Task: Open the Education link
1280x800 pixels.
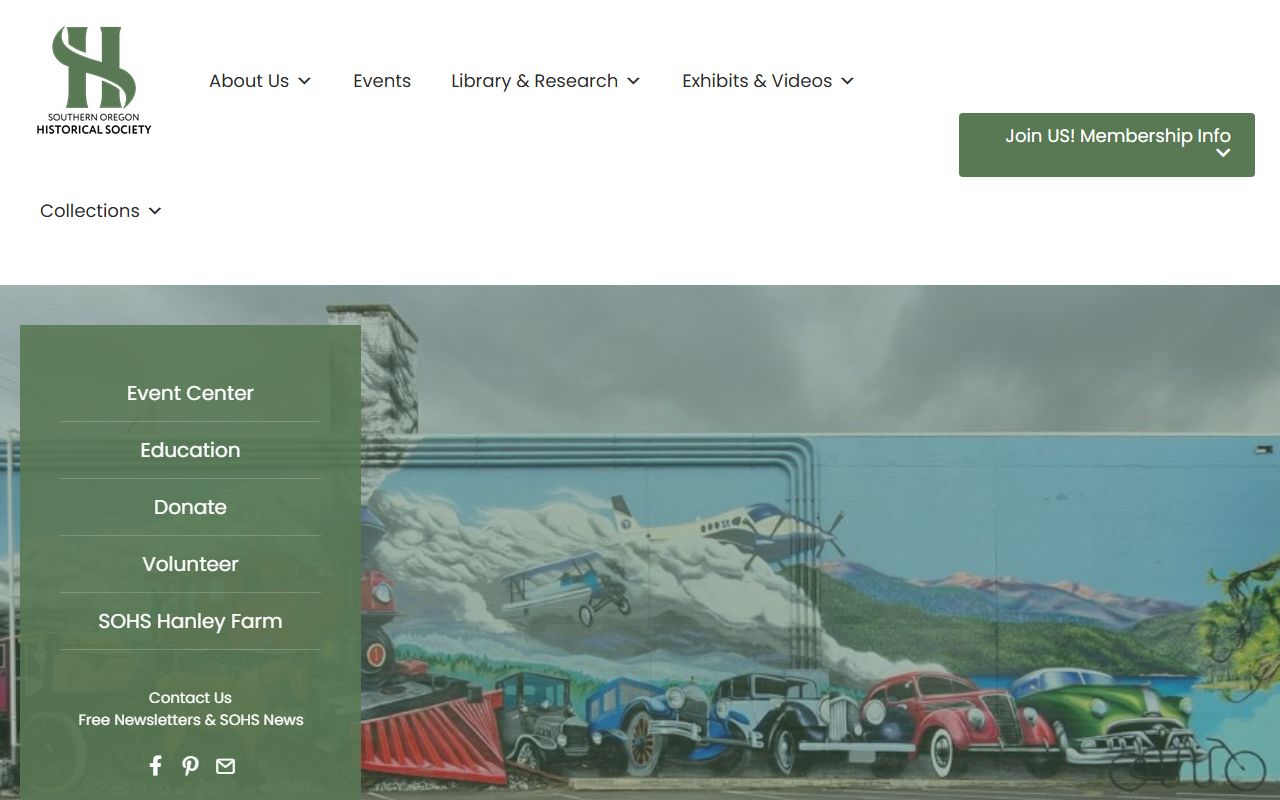Action: pyautogui.click(x=190, y=450)
